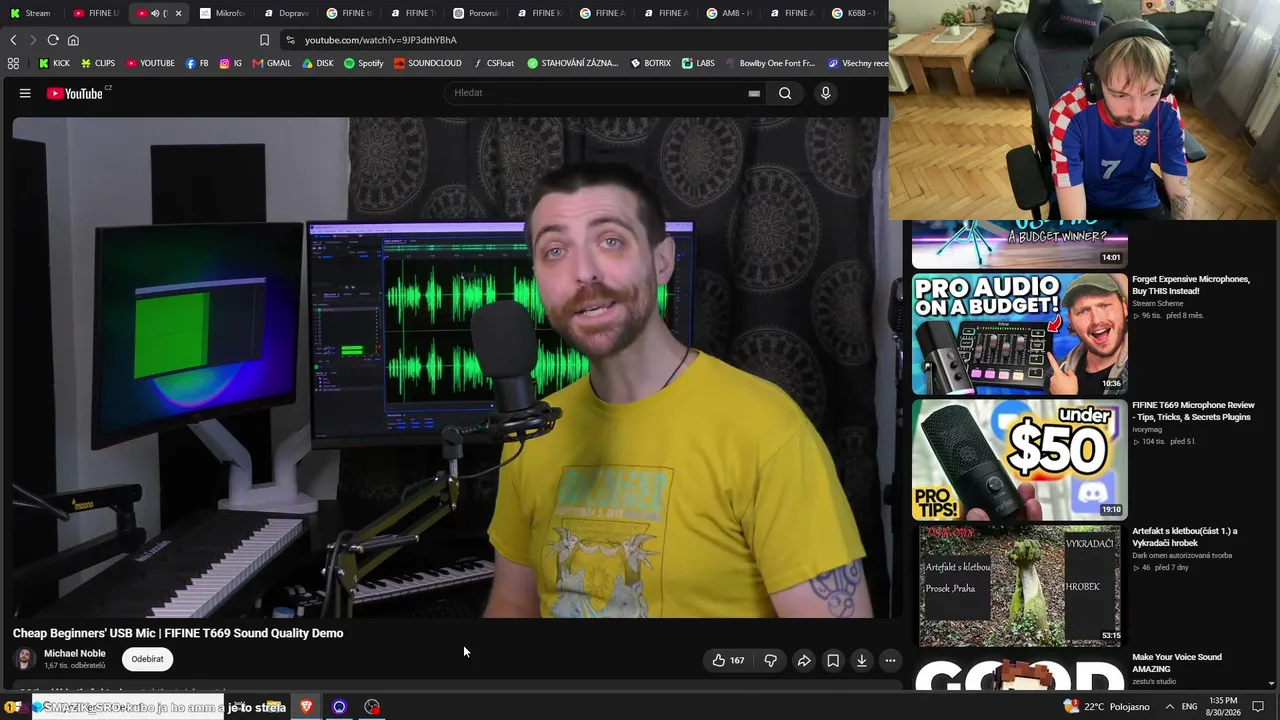Open the Brave browser taskbar icon
The width and height of the screenshot is (1280, 720).
(306, 707)
